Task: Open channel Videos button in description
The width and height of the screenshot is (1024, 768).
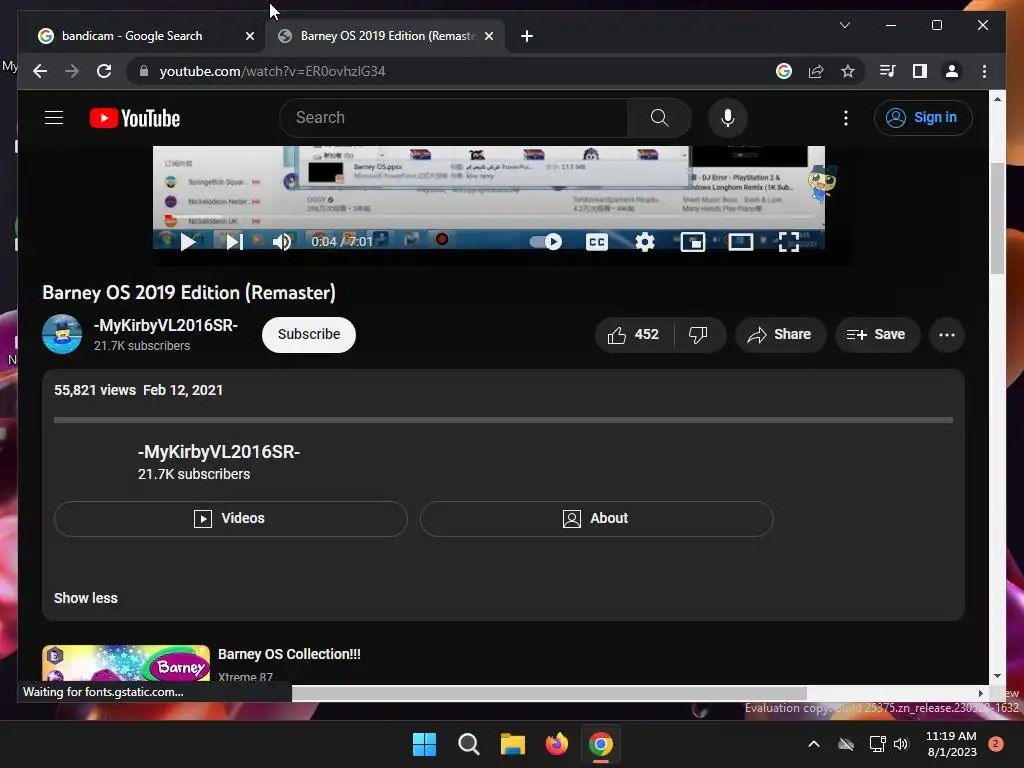Action: [231, 519]
